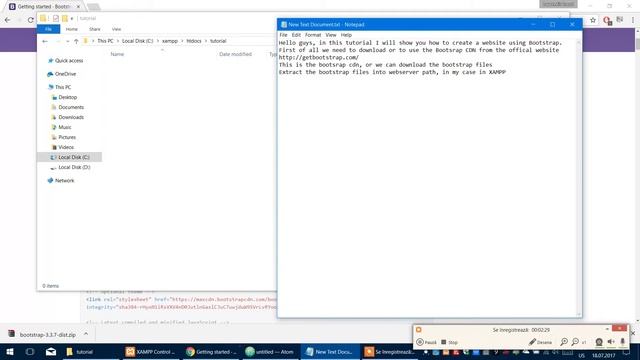
Task: Stop the screen recording
Action: click(449, 342)
